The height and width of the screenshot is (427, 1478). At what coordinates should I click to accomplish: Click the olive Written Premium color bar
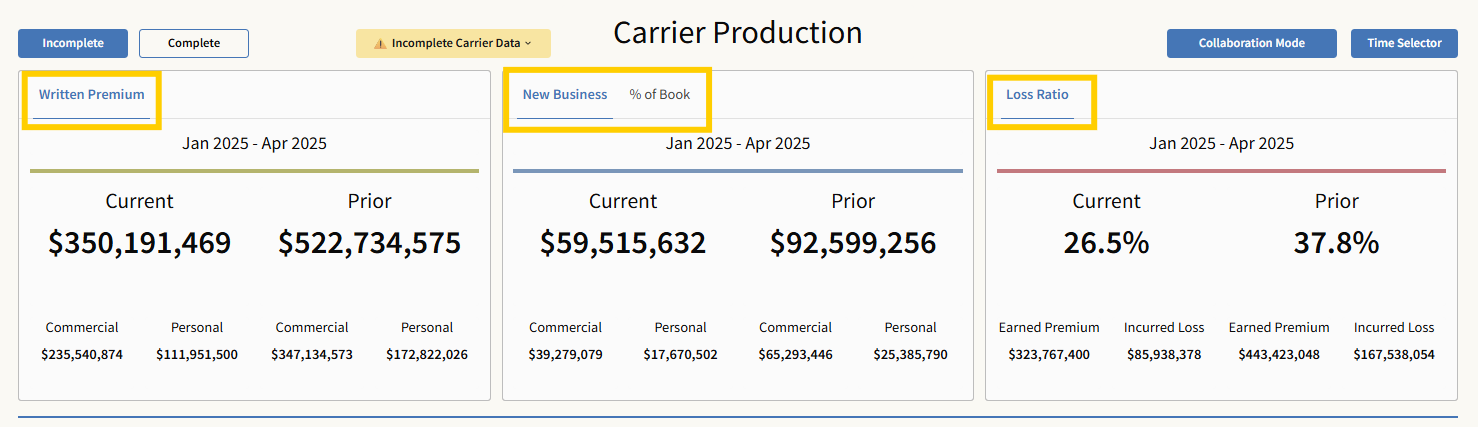click(254, 171)
